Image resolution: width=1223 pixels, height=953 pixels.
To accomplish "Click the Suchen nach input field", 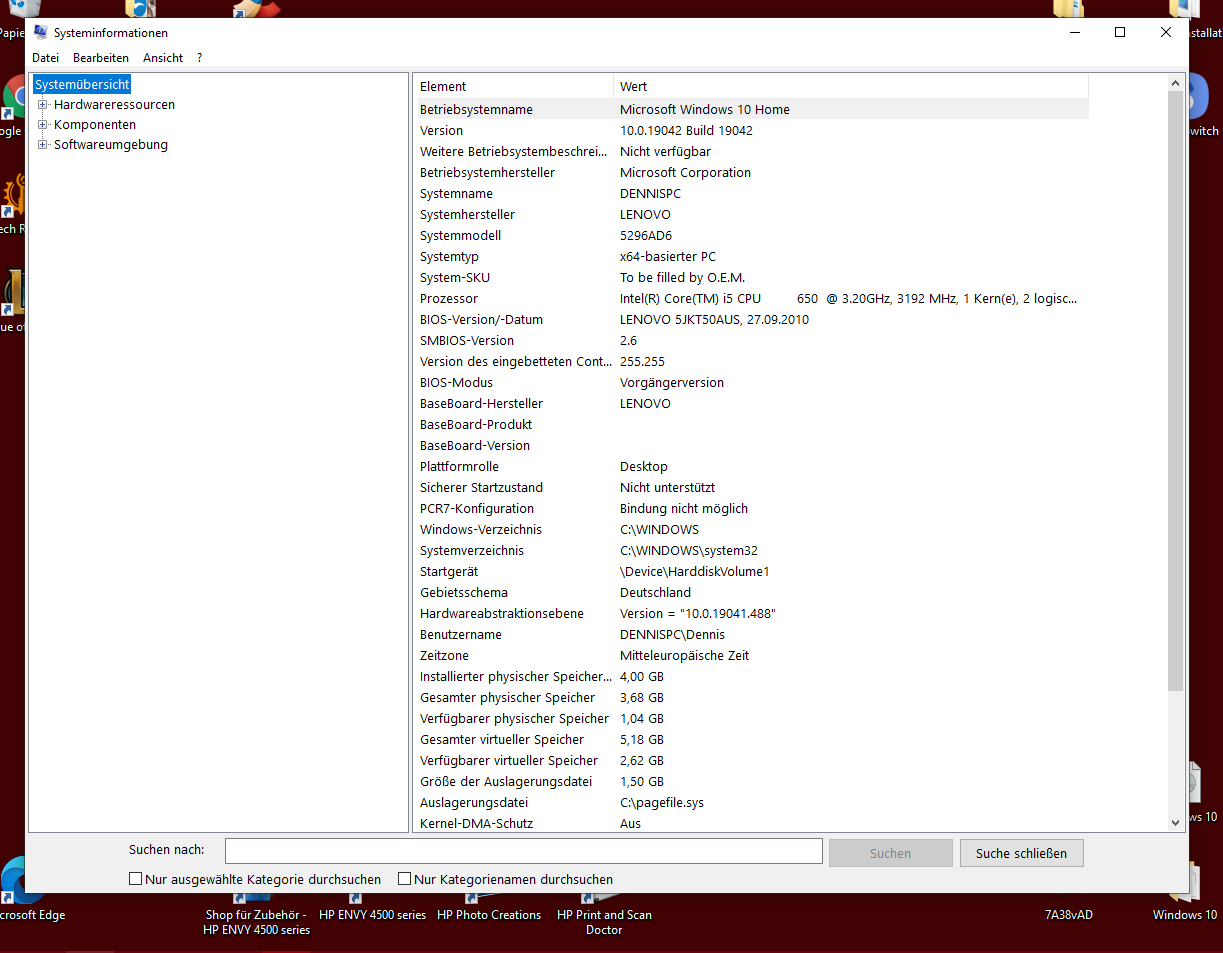I will pos(524,851).
